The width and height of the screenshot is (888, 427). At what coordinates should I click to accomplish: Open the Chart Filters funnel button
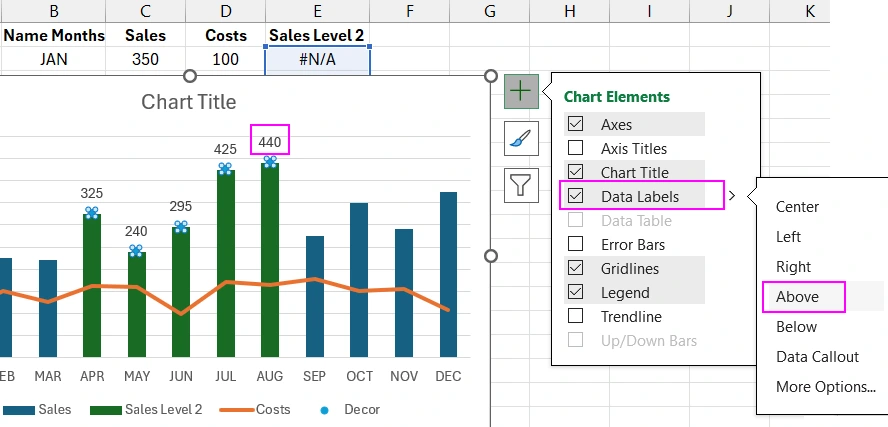click(x=521, y=185)
